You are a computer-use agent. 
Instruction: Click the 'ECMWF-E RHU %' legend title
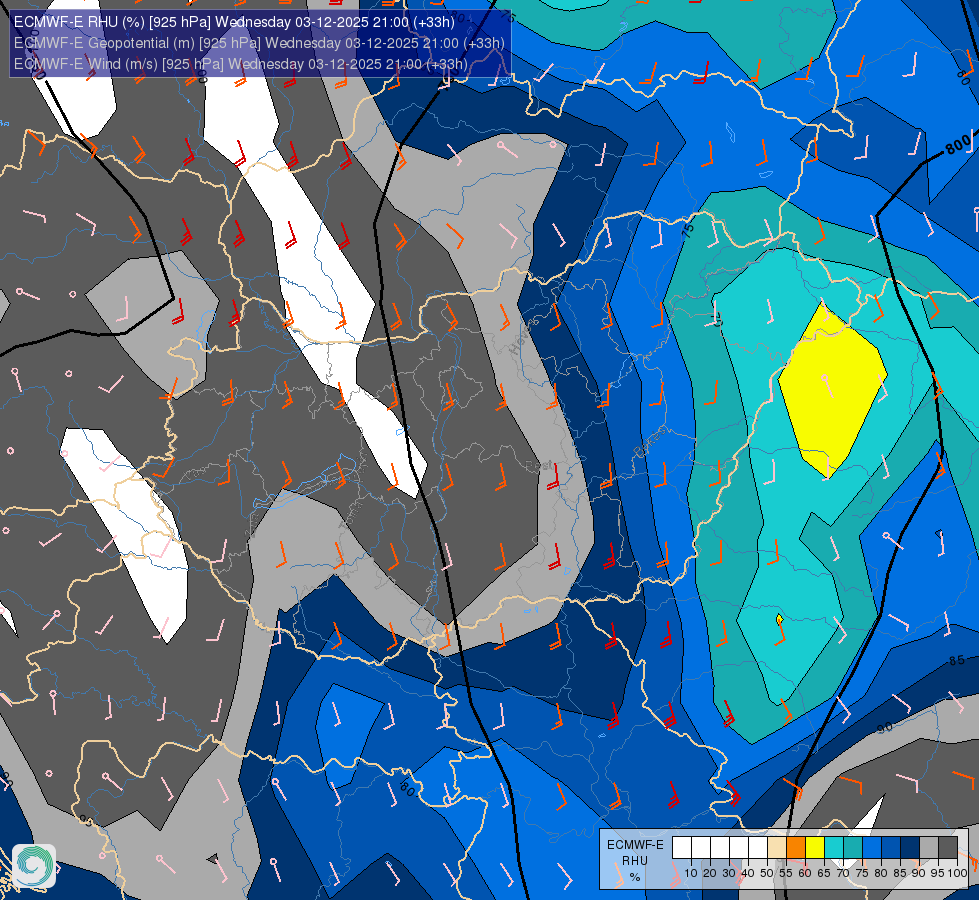tap(635, 861)
